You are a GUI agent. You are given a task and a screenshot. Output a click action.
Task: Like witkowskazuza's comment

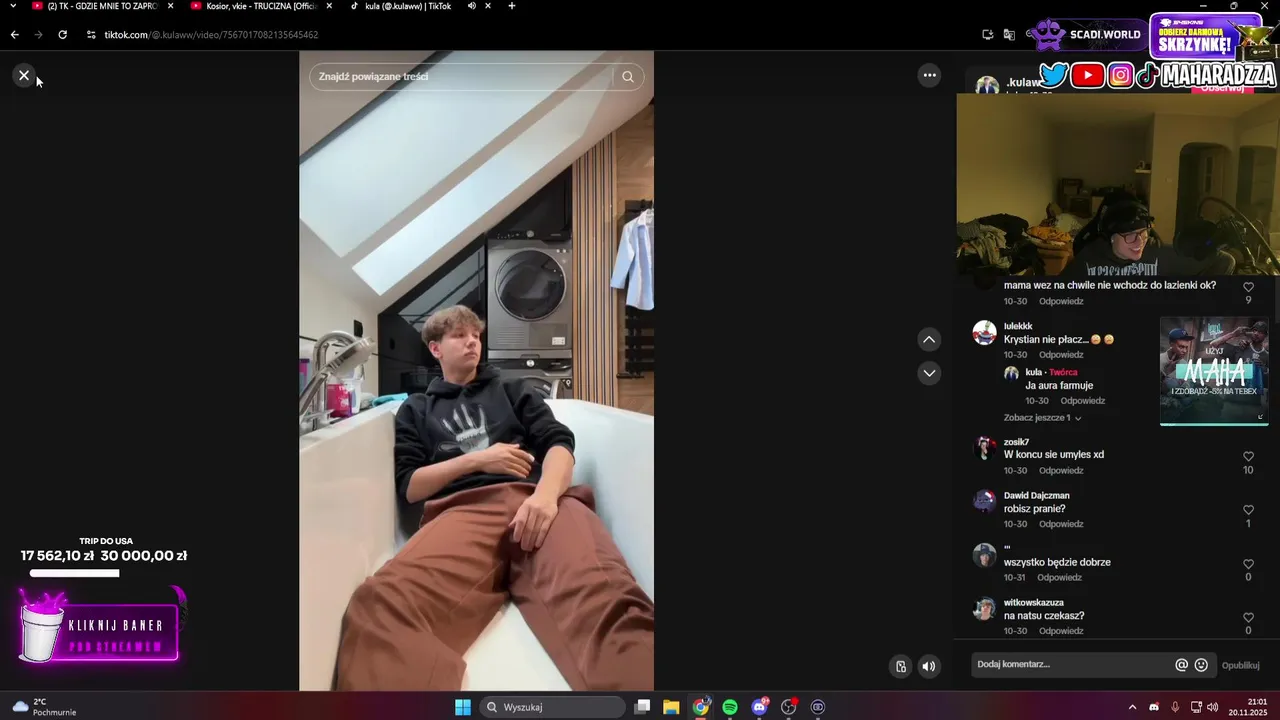tap(1248, 617)
